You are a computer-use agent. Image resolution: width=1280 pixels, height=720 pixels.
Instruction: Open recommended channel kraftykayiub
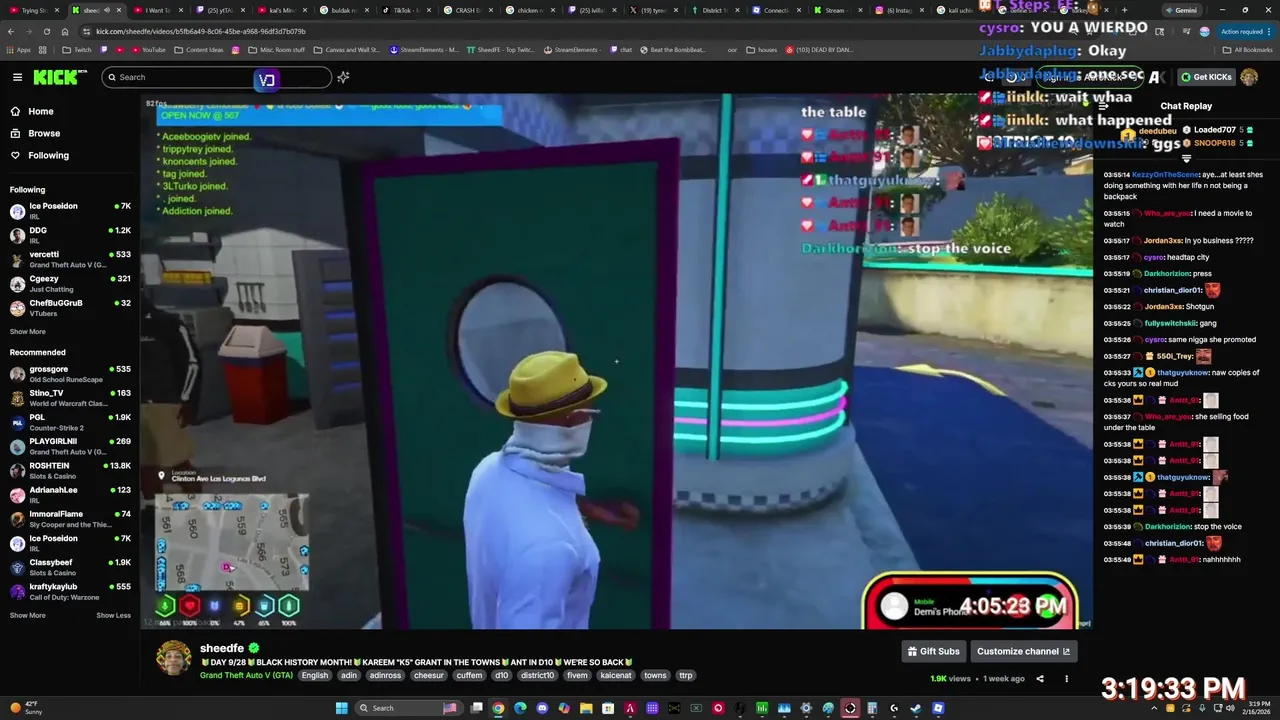(x=70, y=591)
